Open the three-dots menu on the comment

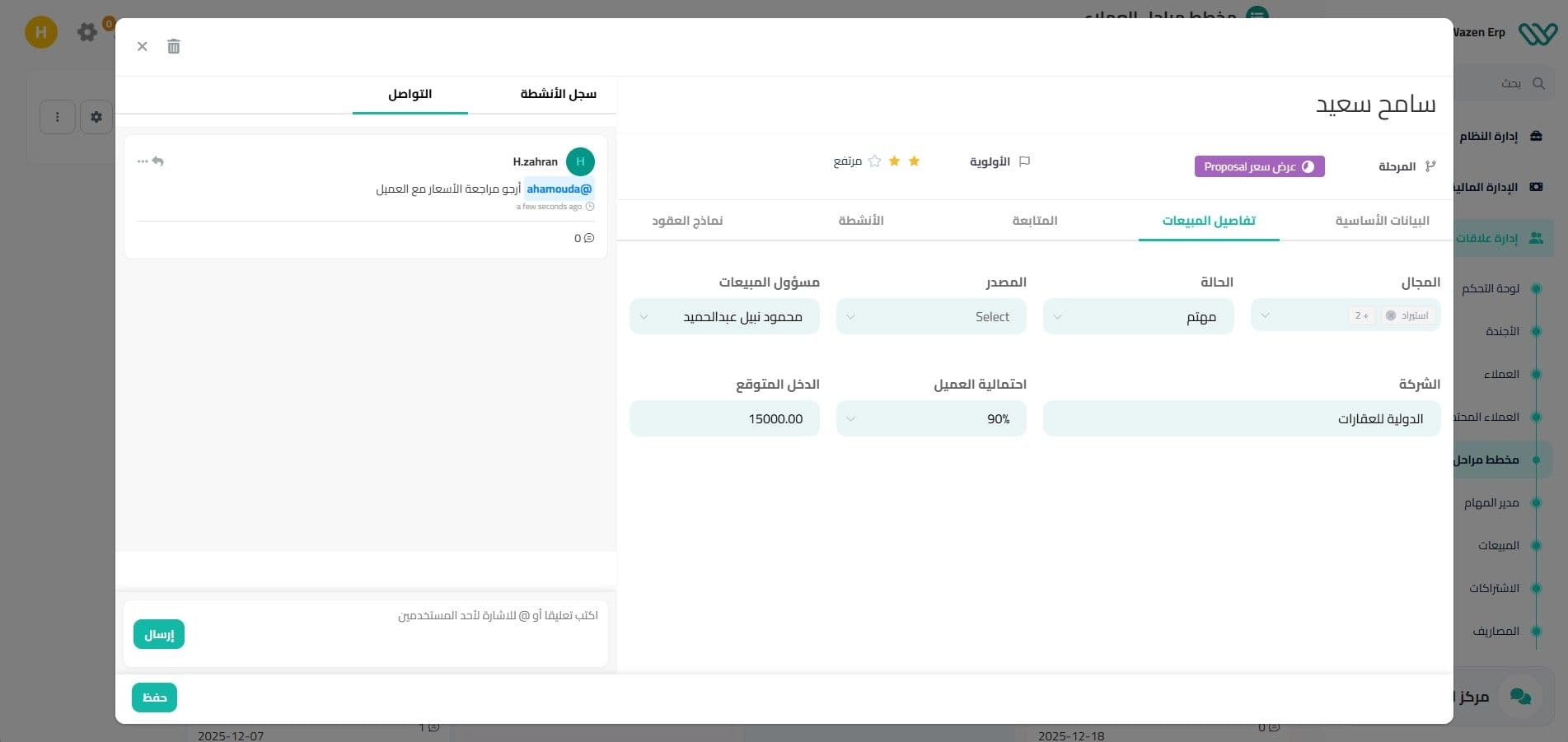(142, 161)
